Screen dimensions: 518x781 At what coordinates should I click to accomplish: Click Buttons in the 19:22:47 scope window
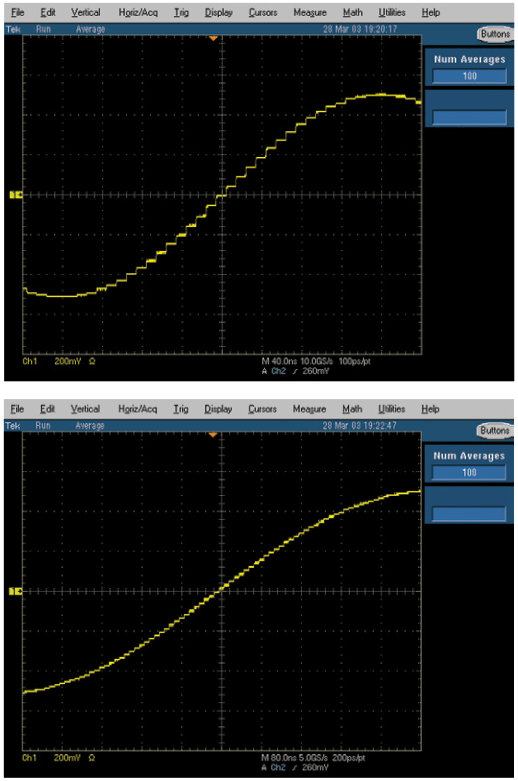[495, 430]
